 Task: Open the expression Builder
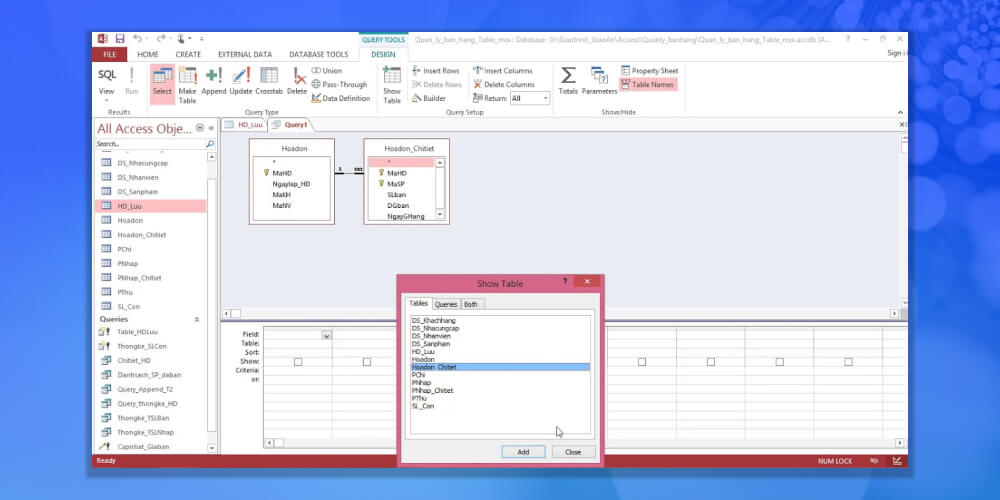429,98
